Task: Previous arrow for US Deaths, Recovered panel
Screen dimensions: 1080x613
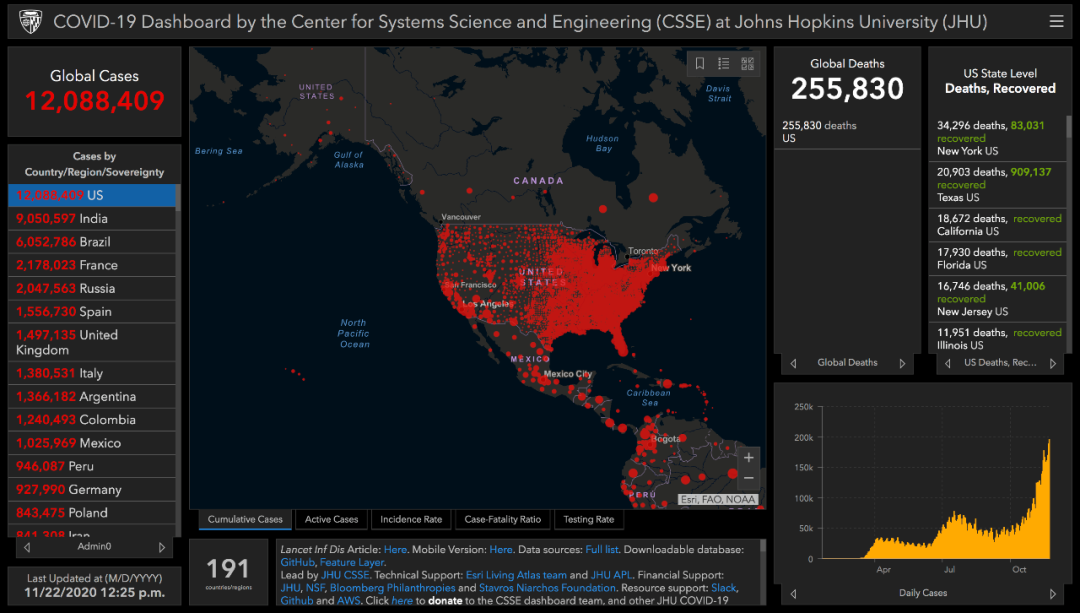Action: pos(948,363)
